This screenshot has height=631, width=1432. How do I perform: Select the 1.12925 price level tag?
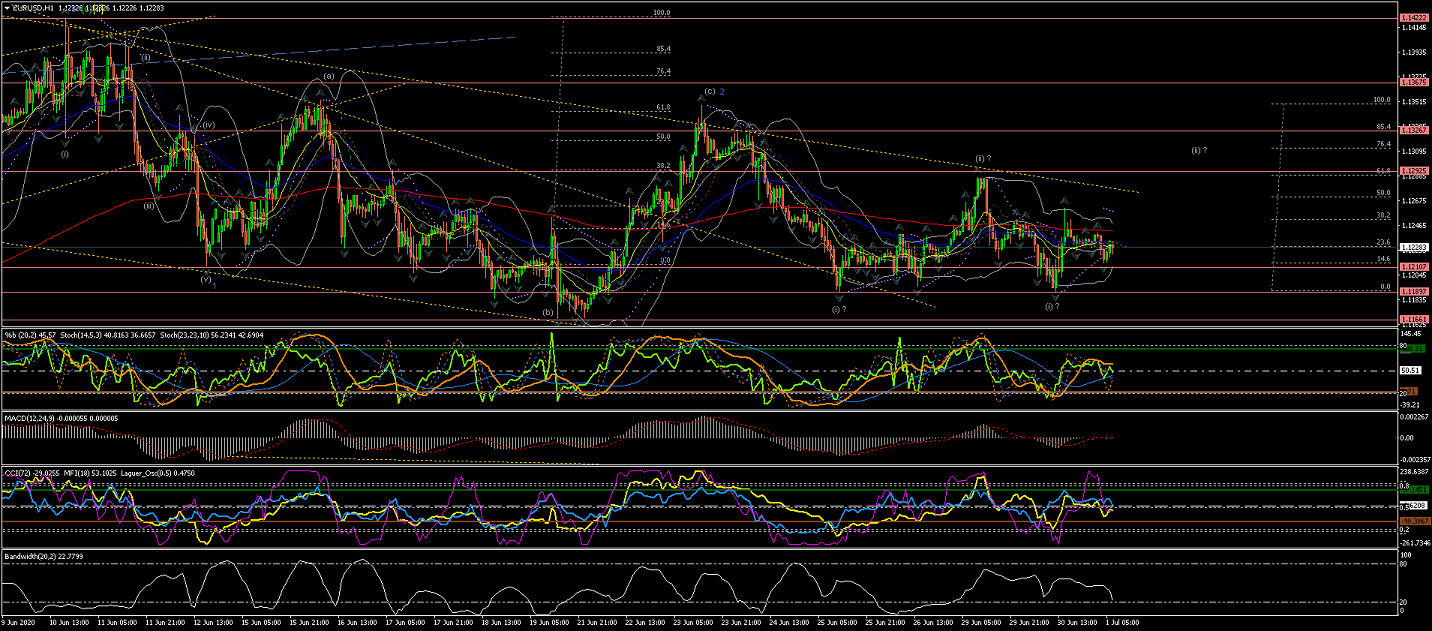pyautogui.click(x=1413, y=172)
